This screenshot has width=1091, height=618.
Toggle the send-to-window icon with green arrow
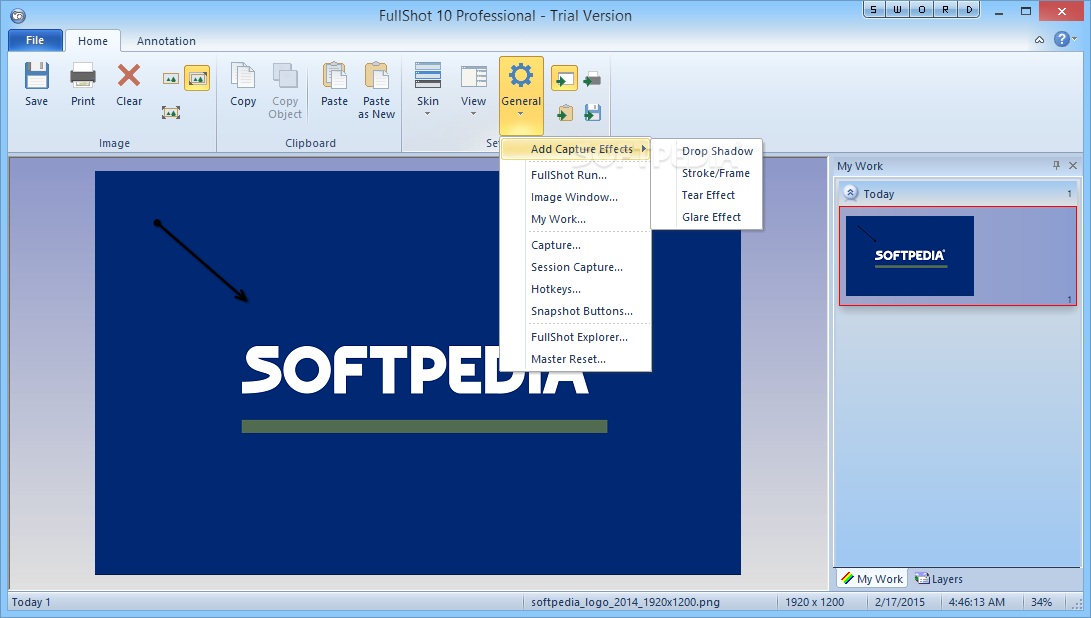click(564, 79)
